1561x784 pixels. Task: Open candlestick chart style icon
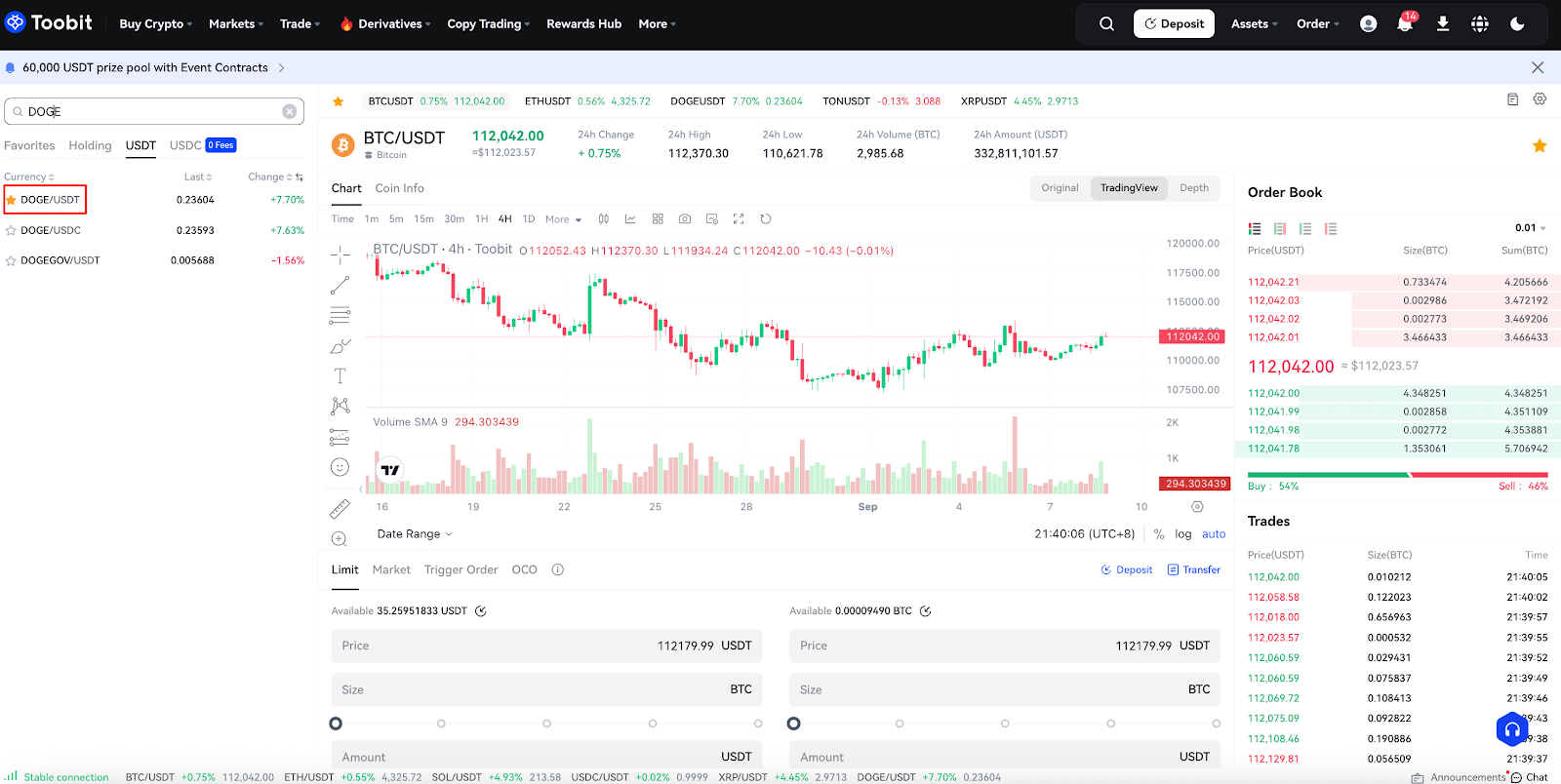point(604,218)
